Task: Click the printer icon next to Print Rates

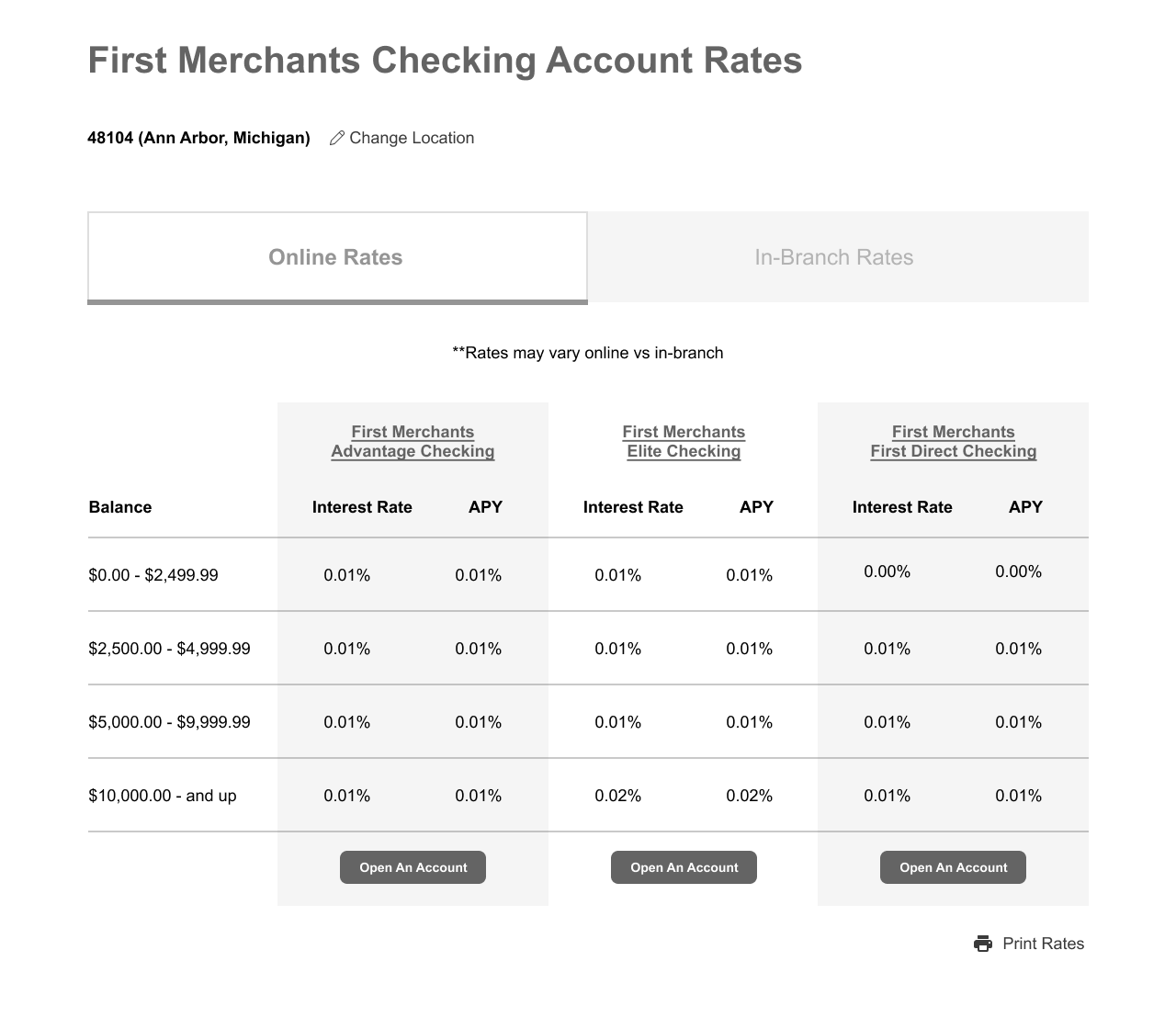Action: (x=983, y=944)
